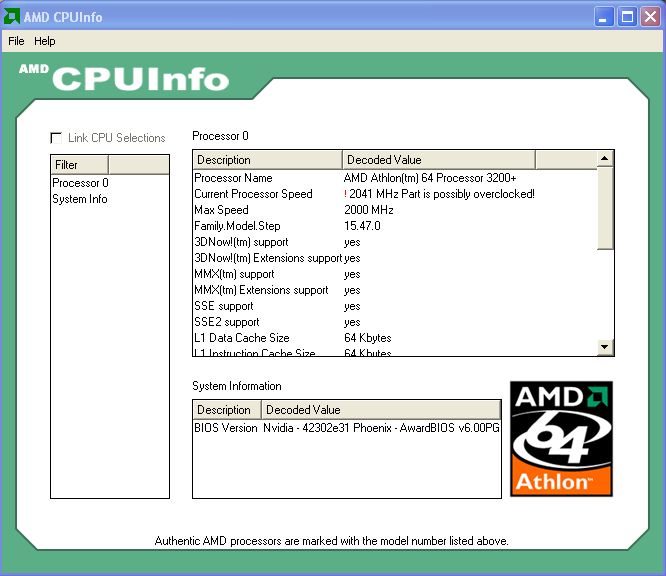This screenshot has height=576, width=666.
Task: Select the MMX(tm) Extensions support row
Action: (x=395, y=290)
